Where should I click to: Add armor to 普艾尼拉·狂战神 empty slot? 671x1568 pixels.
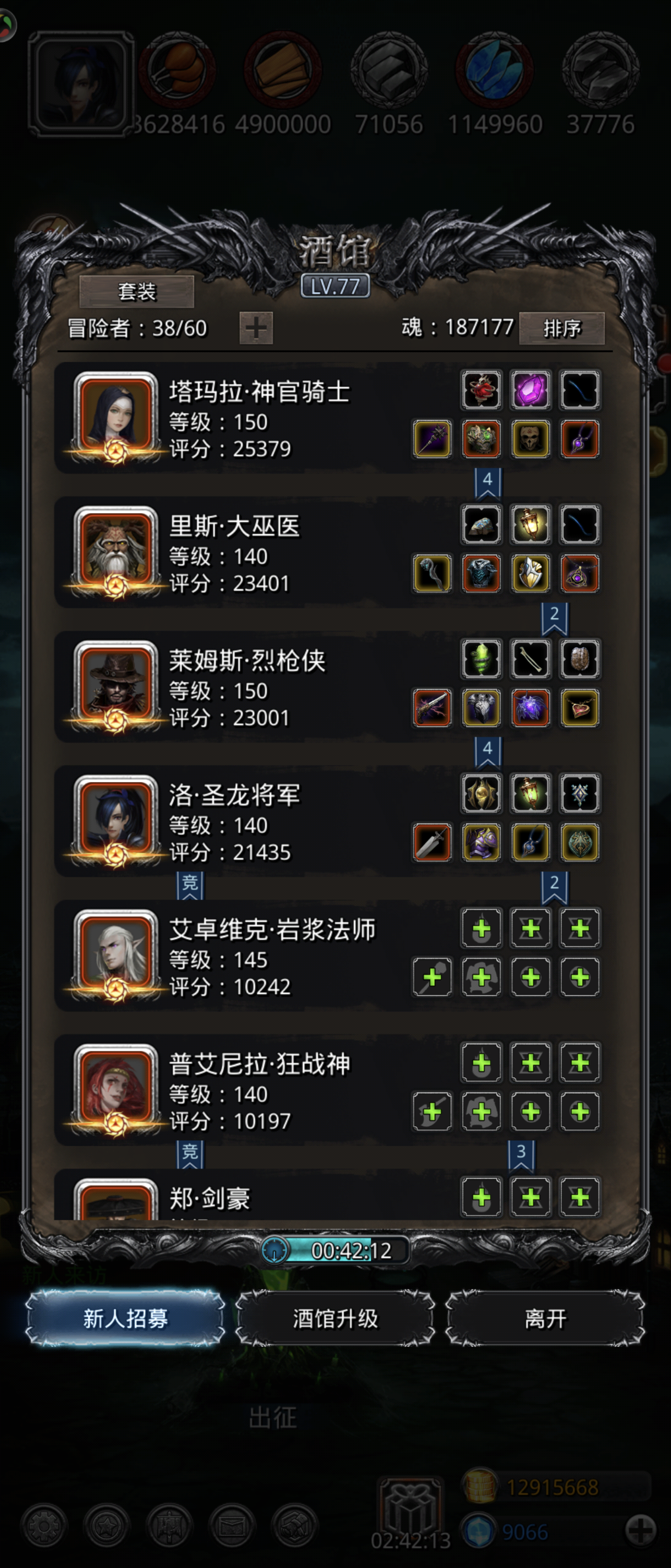tap(481, 1111)
